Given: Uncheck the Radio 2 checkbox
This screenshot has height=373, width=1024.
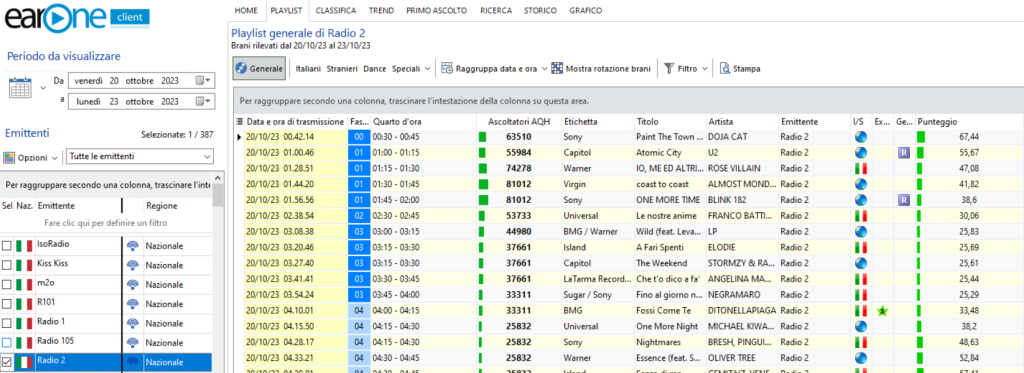Looking at the screenshot, I should click(7, 361).
